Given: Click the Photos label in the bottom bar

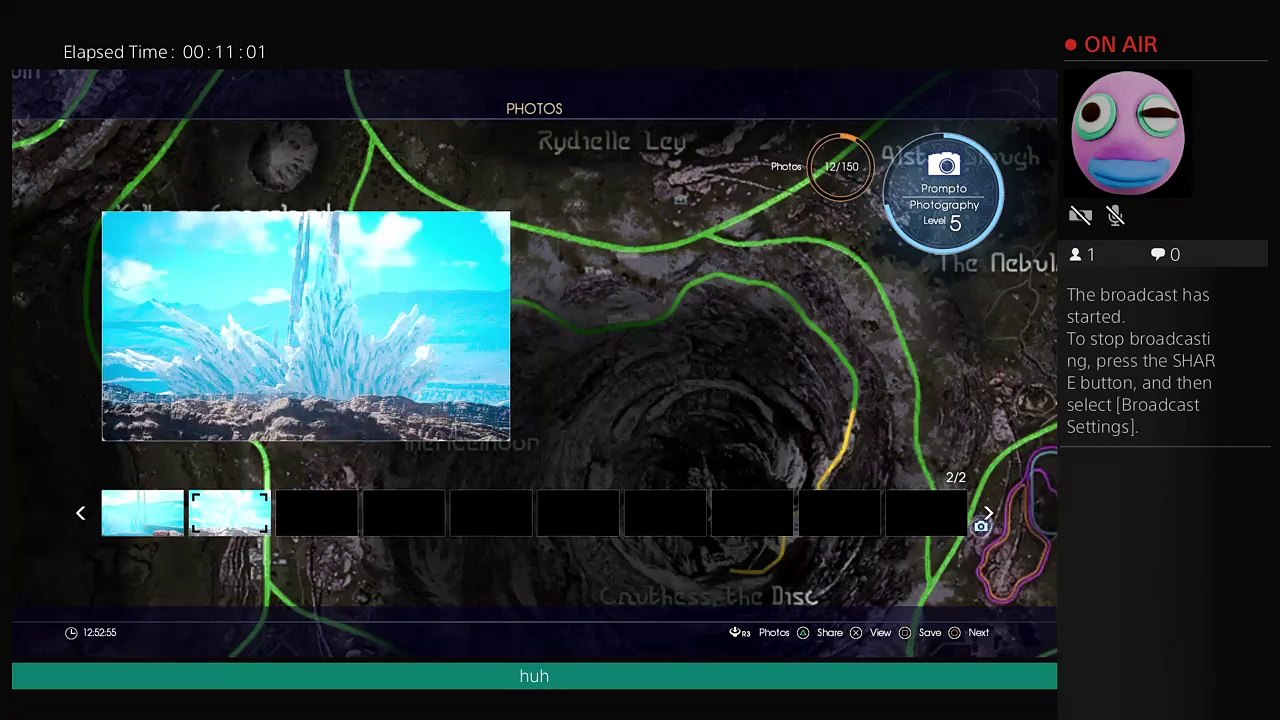Looking at the screenshot, I should tap(774, 632).
